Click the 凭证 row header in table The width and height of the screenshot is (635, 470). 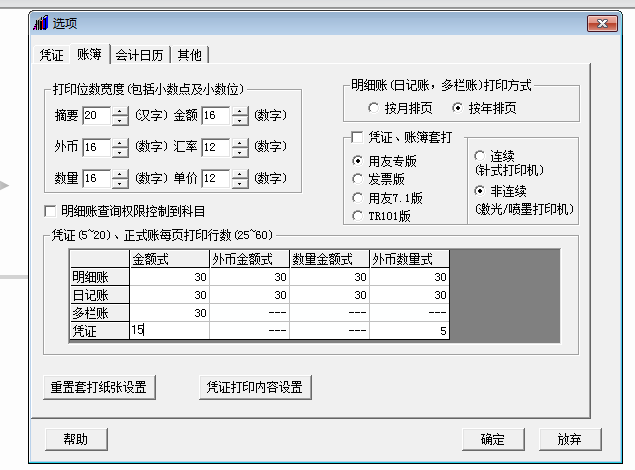(100, 331)
